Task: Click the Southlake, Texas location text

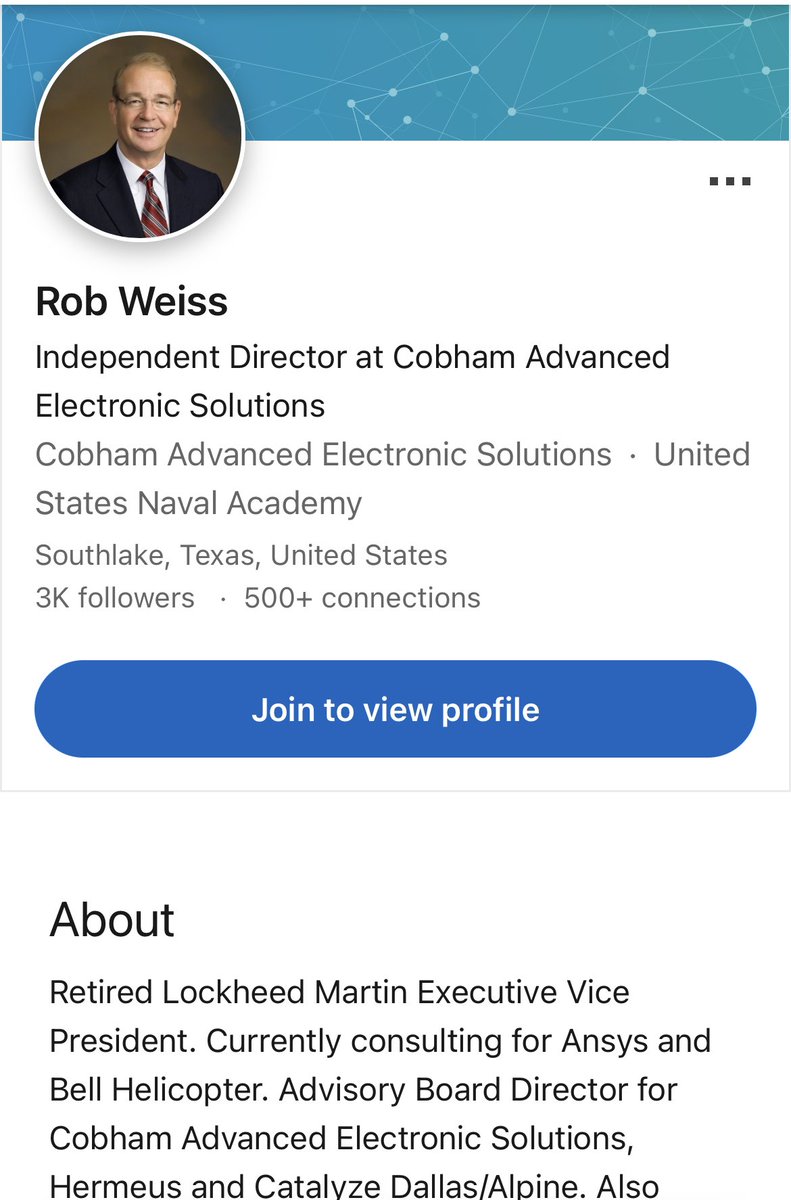Action: pyautogui.click(x=241, y=555)
